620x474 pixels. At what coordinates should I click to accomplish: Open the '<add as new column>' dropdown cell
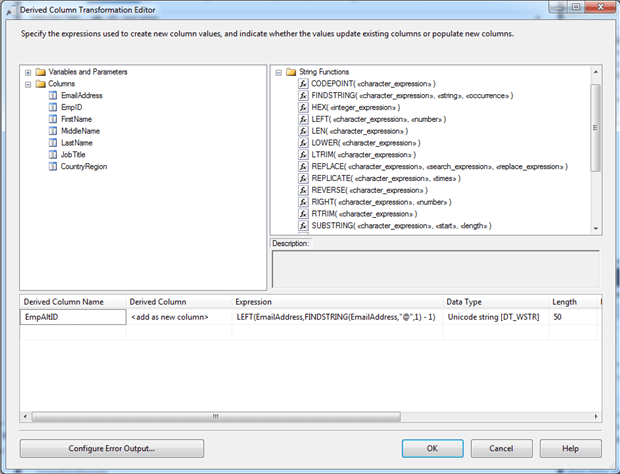(178, 317)
